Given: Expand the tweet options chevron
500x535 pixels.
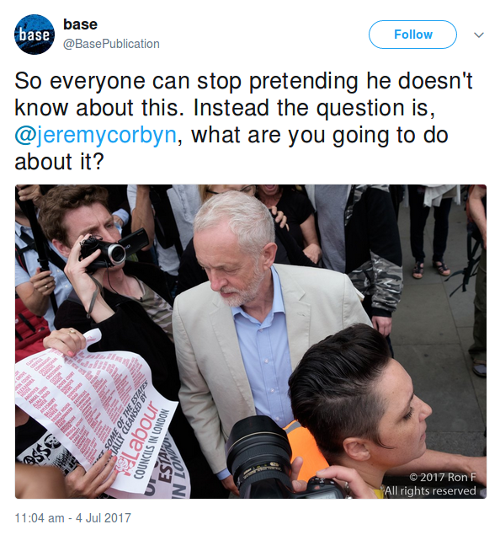Looking at the screenshot, I should (479, 35).
